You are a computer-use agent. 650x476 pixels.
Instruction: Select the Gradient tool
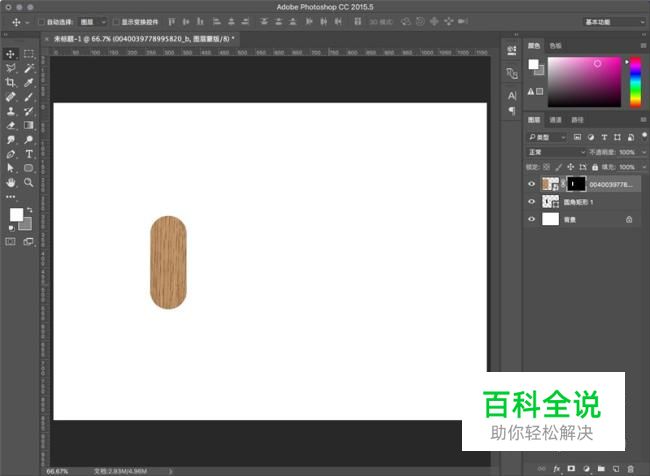pos(29,125)
